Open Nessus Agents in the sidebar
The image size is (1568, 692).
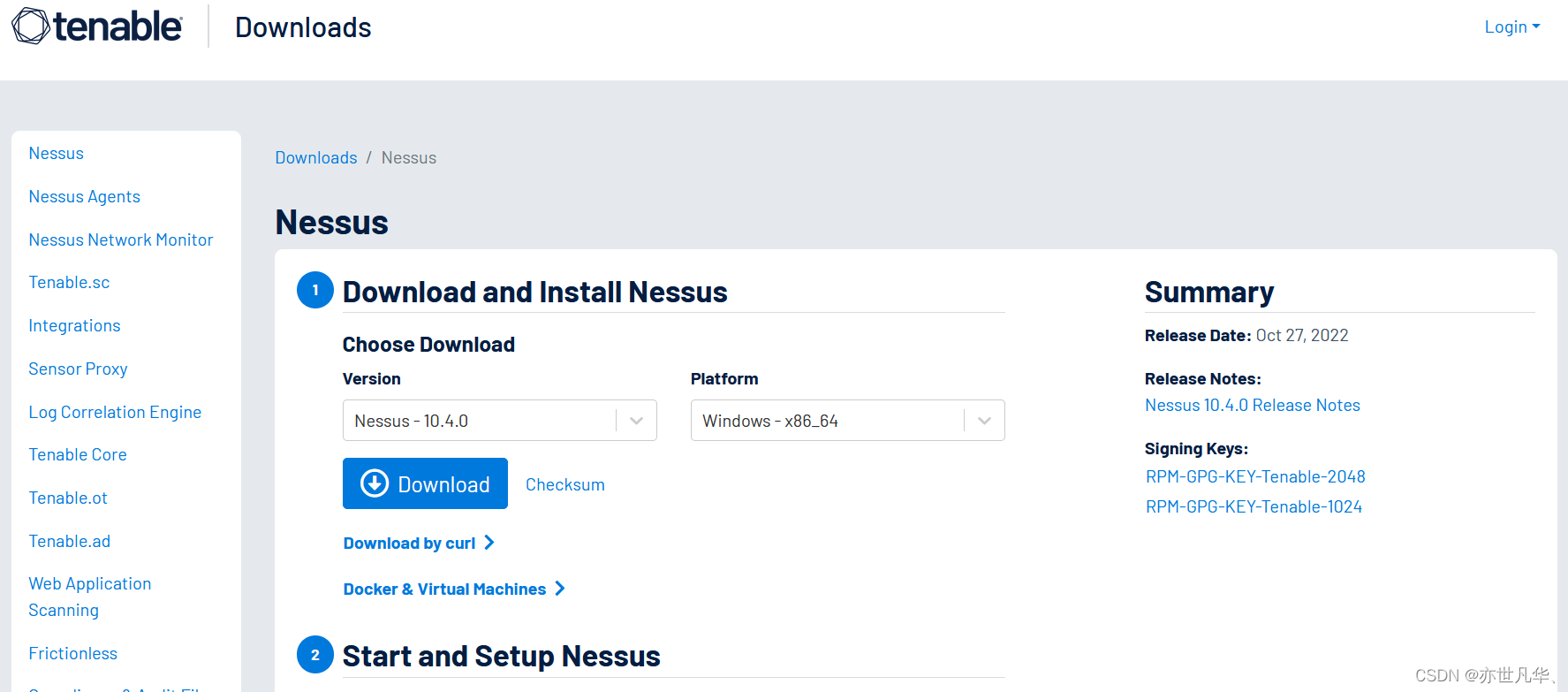(84, 197)
